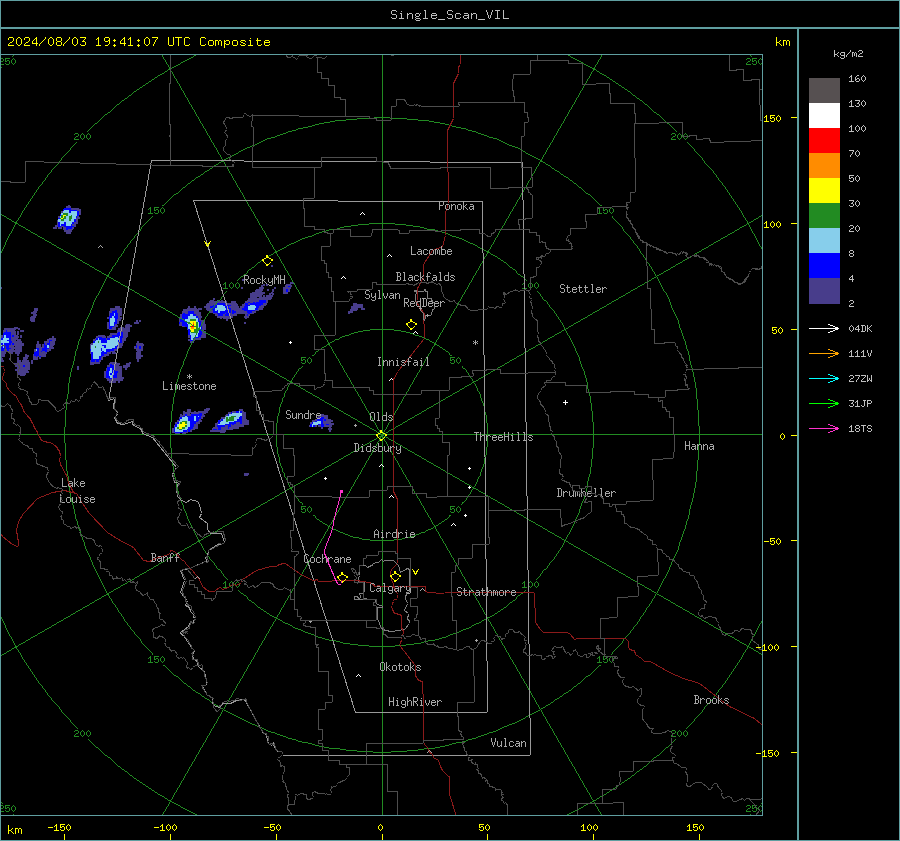Screen dimensions: 900x841
Task: Click the storm cell with red core northwest of Limestone
Action: coord(193,324)
